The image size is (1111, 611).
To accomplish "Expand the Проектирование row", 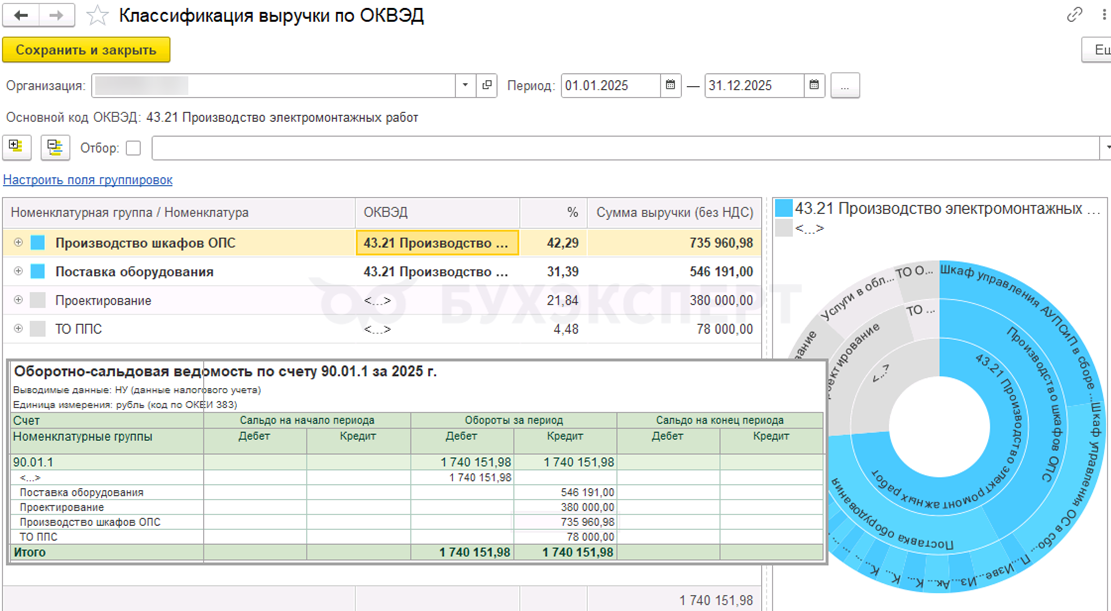I will pyautogui.click(x=18, y=301).
